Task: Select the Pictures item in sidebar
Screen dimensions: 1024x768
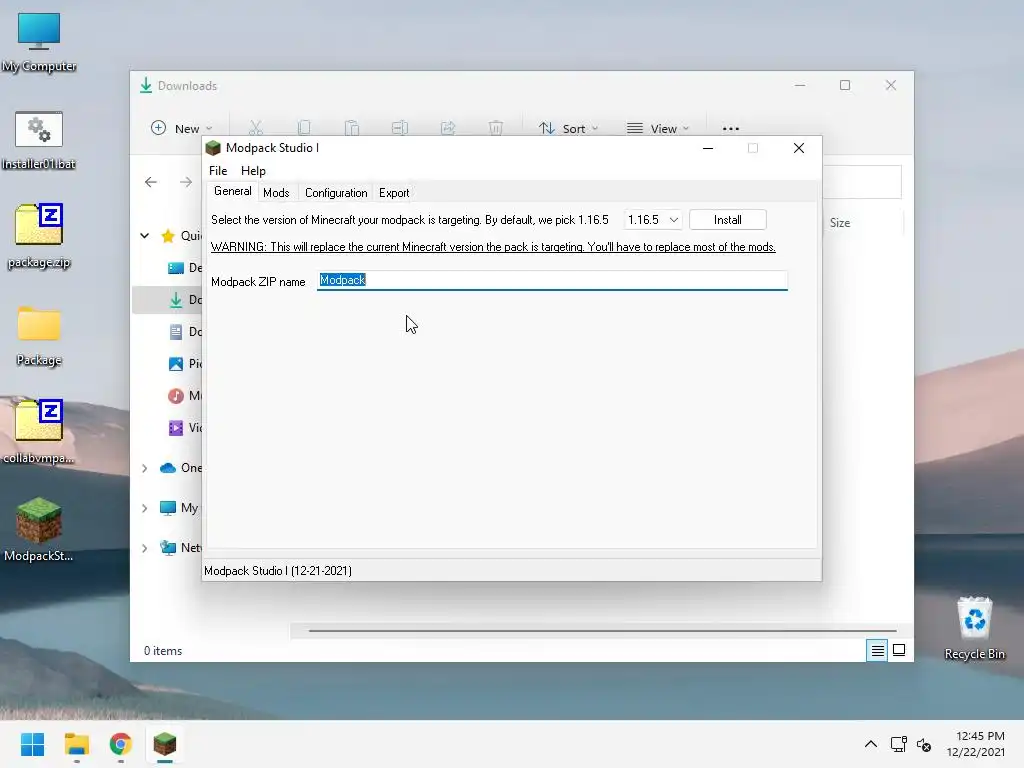Action: point(184,364)
